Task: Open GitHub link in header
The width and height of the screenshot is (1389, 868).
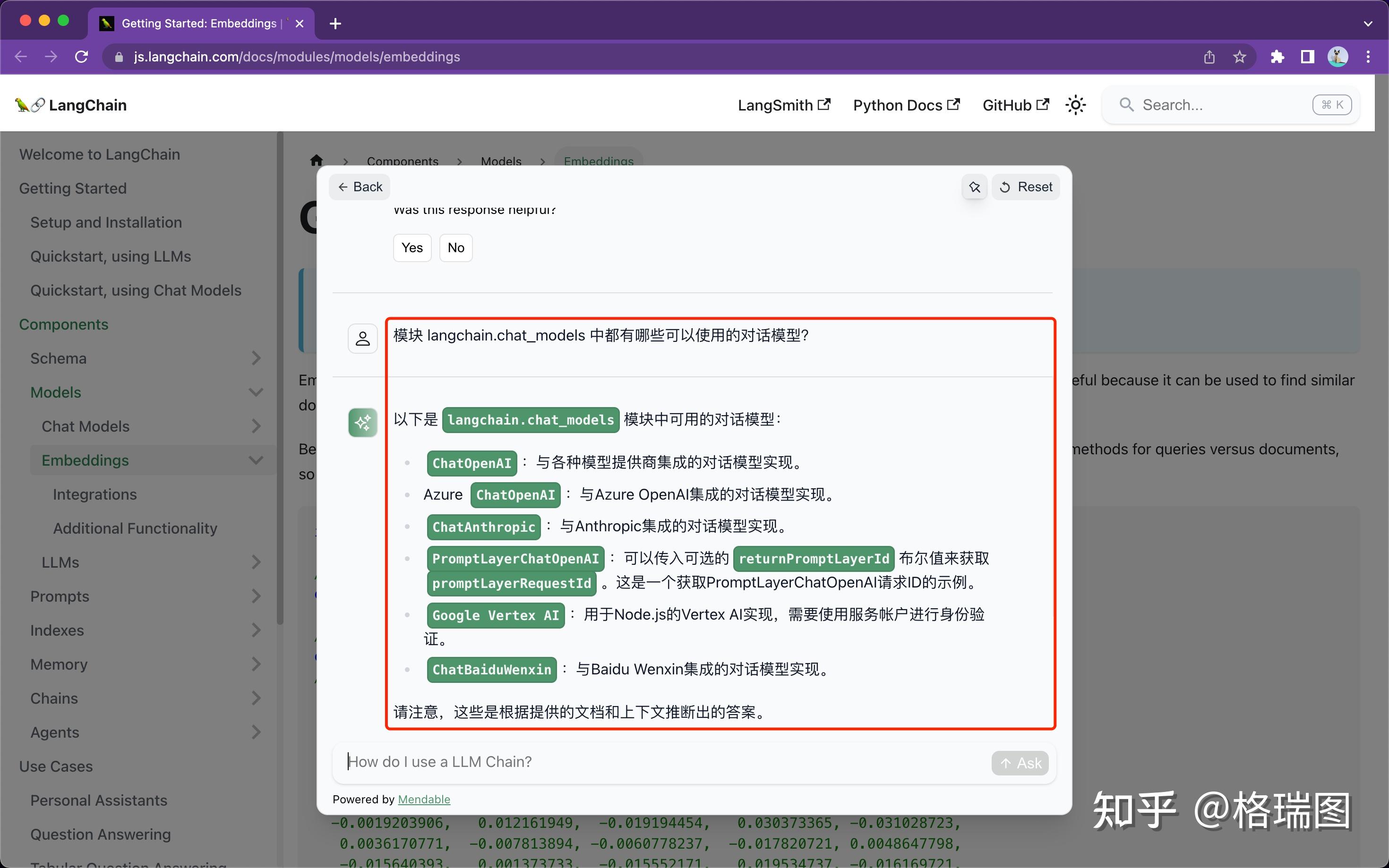Action: (x=1016, y=105)
